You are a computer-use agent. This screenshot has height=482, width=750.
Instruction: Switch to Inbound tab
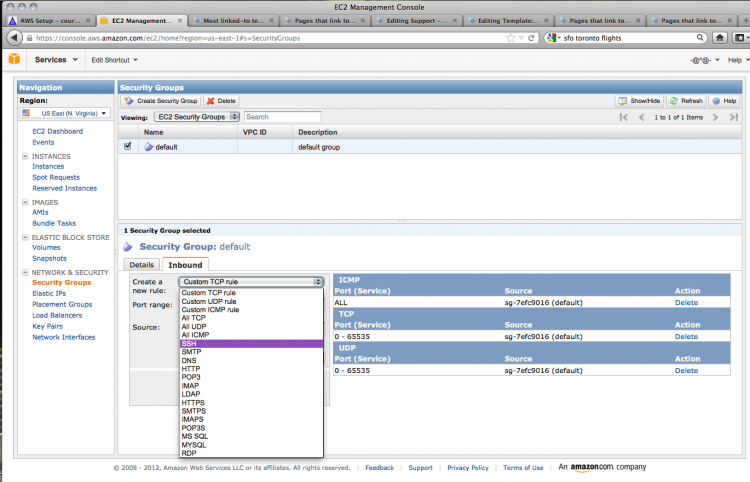click(185, 264)
